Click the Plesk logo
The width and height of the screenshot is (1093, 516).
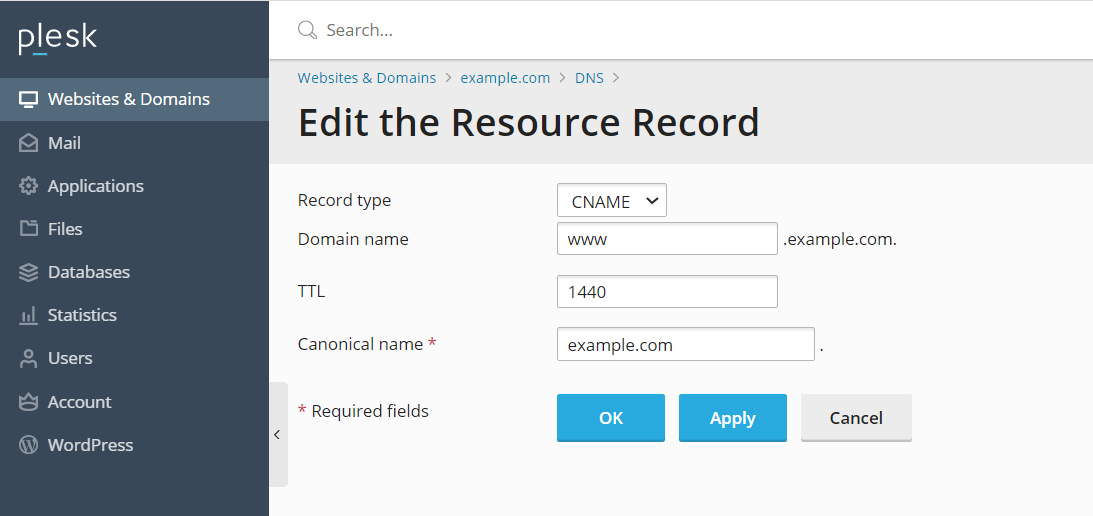[58, 39]
